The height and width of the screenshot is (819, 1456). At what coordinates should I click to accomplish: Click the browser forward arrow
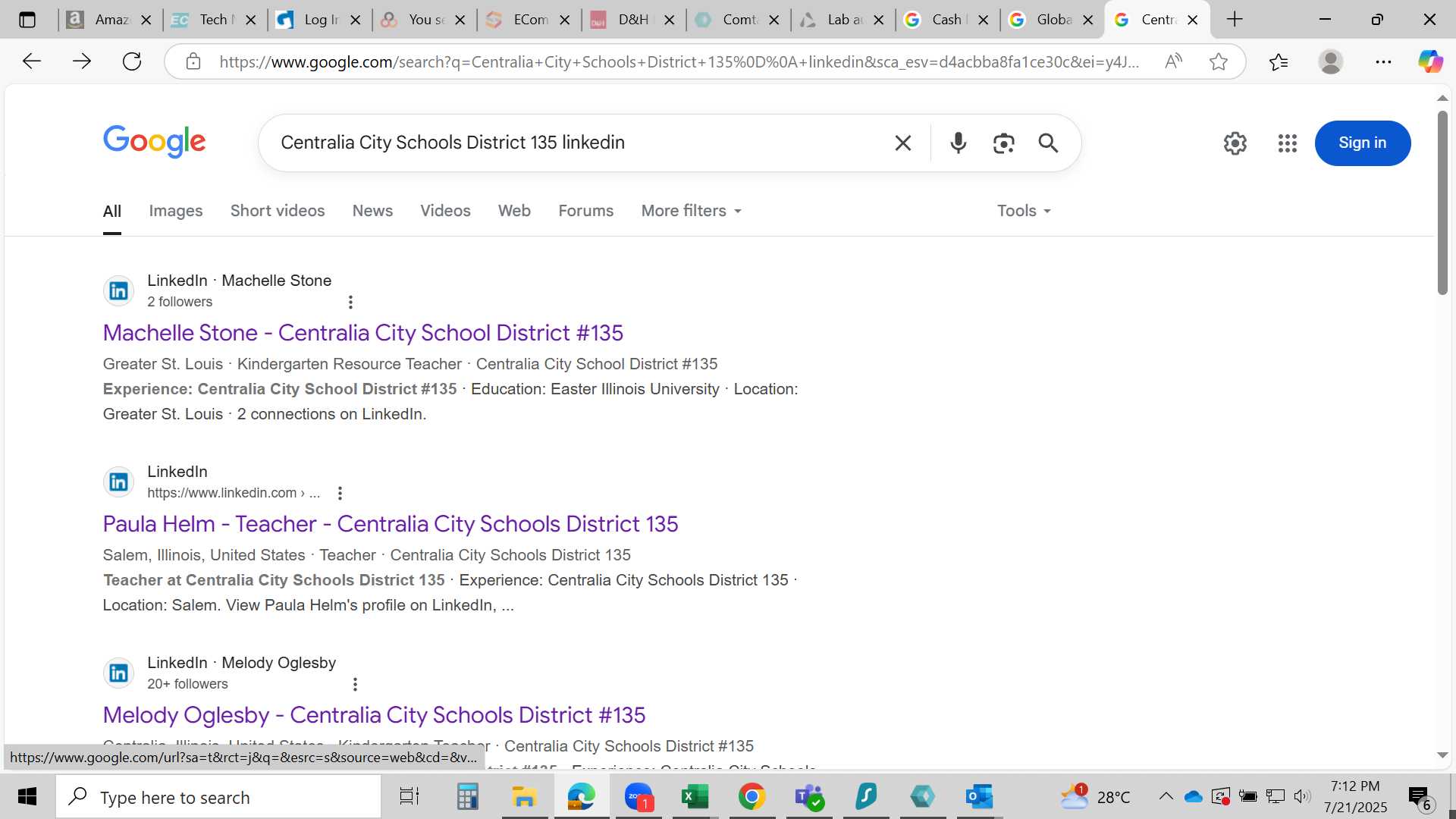[x=81, y=61]
